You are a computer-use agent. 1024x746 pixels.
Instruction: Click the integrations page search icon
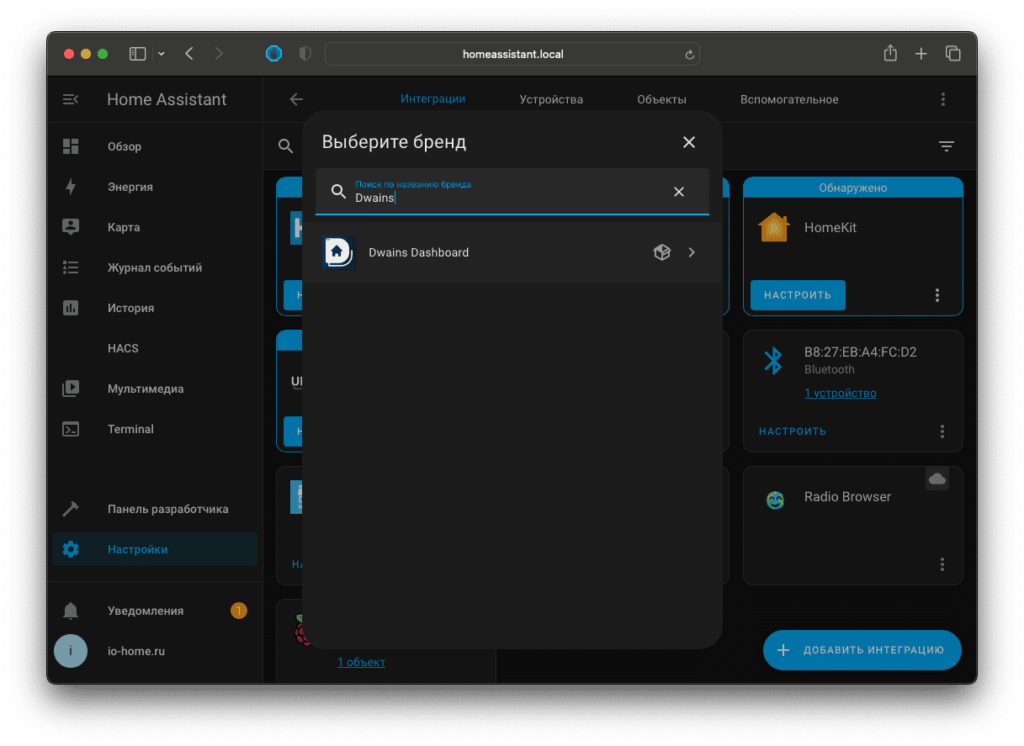(x=285, y=146)
